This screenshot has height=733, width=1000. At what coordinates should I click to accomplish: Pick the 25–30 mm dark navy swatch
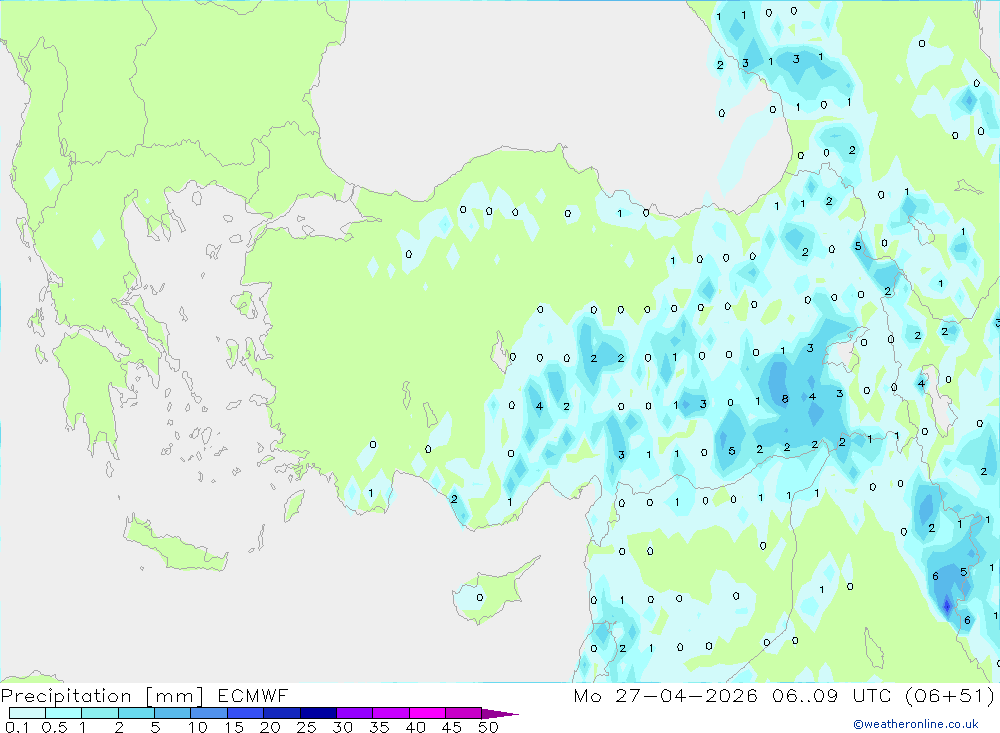(x=318, y=713)
